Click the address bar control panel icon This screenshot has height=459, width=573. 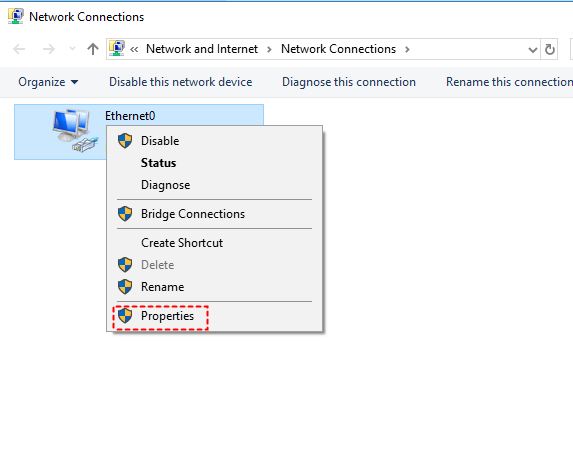tap(117, 49)
